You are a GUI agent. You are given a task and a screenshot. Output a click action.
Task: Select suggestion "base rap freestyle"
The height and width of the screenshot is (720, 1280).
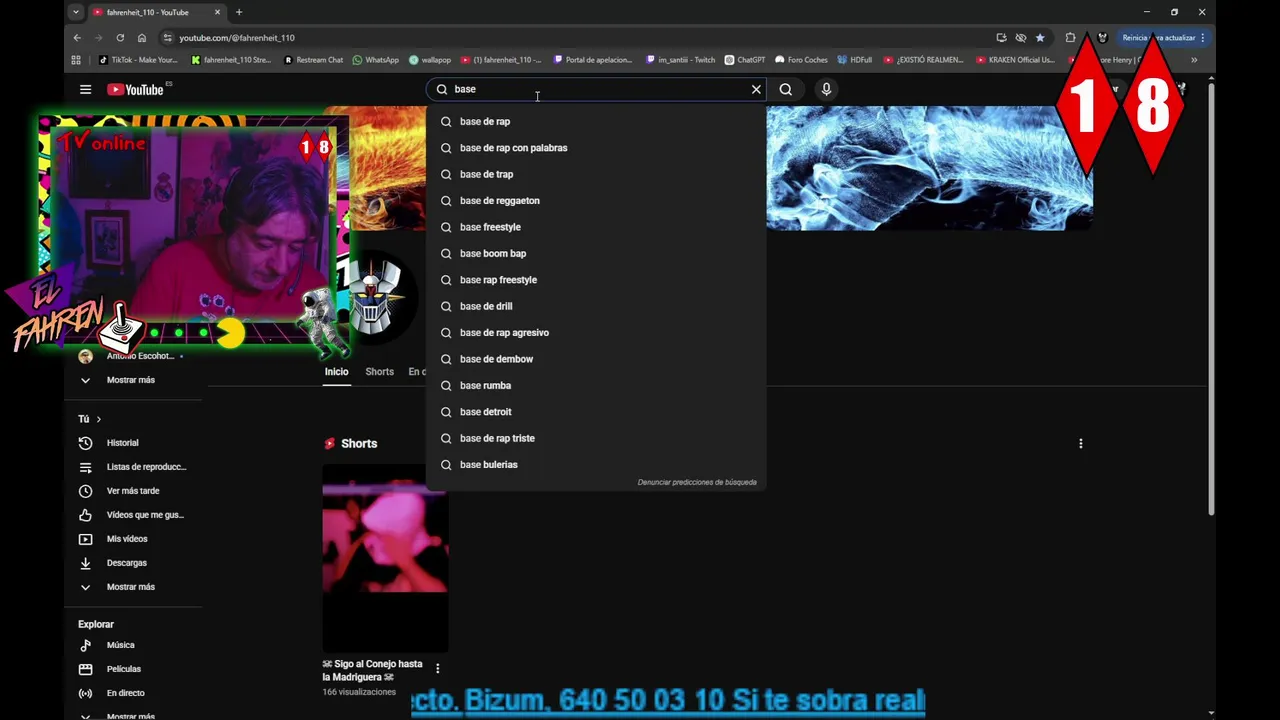596,280
